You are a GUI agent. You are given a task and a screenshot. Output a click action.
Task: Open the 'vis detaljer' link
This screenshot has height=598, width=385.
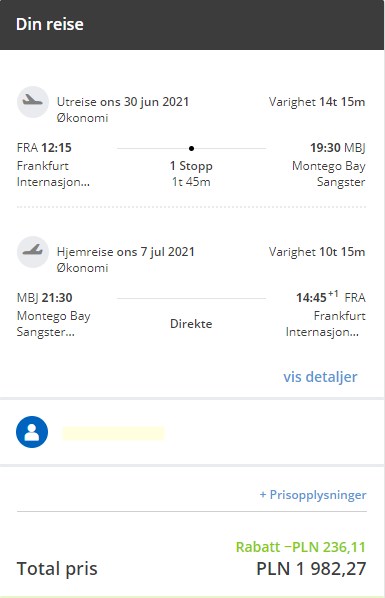click(x=320, y=377)
